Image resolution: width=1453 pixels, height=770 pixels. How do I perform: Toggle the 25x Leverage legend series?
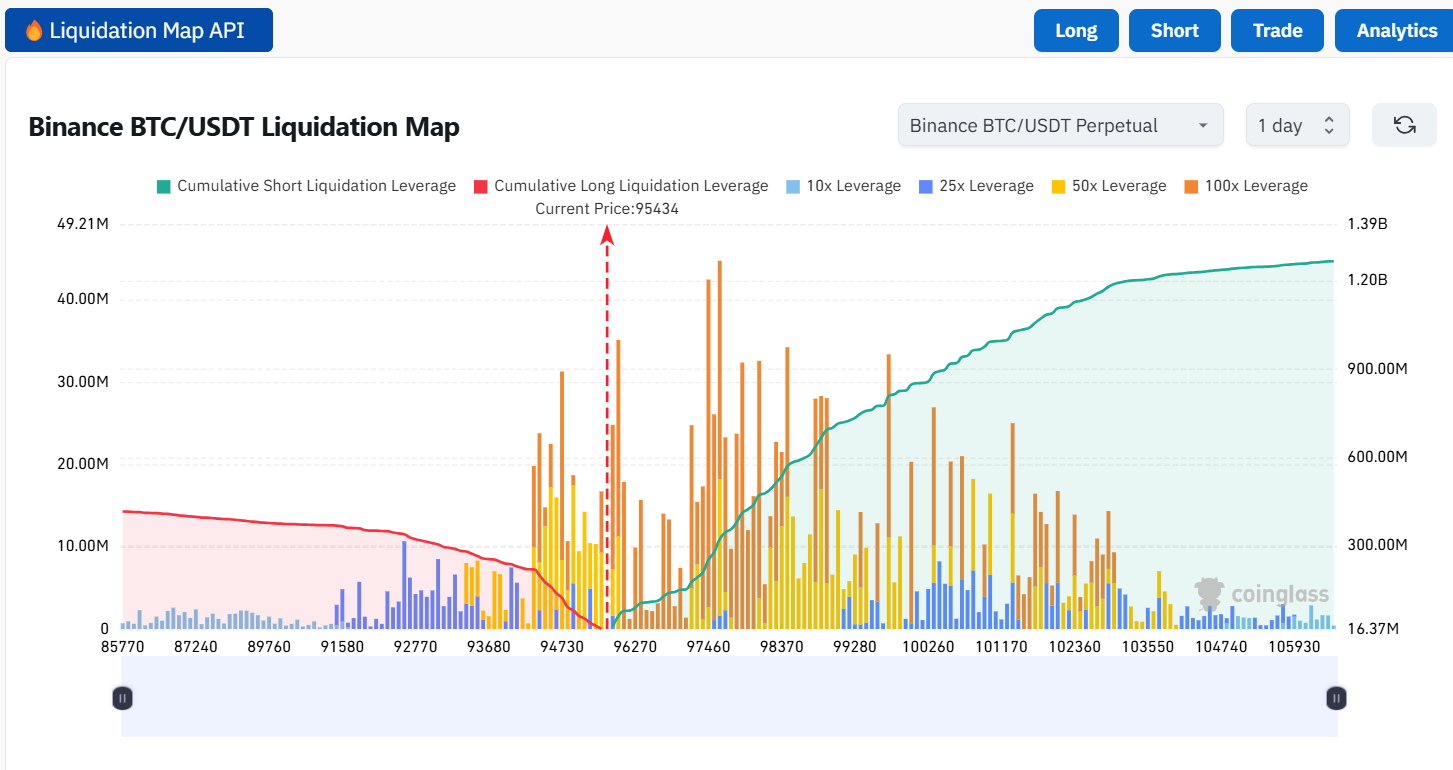tap(976, 186)
